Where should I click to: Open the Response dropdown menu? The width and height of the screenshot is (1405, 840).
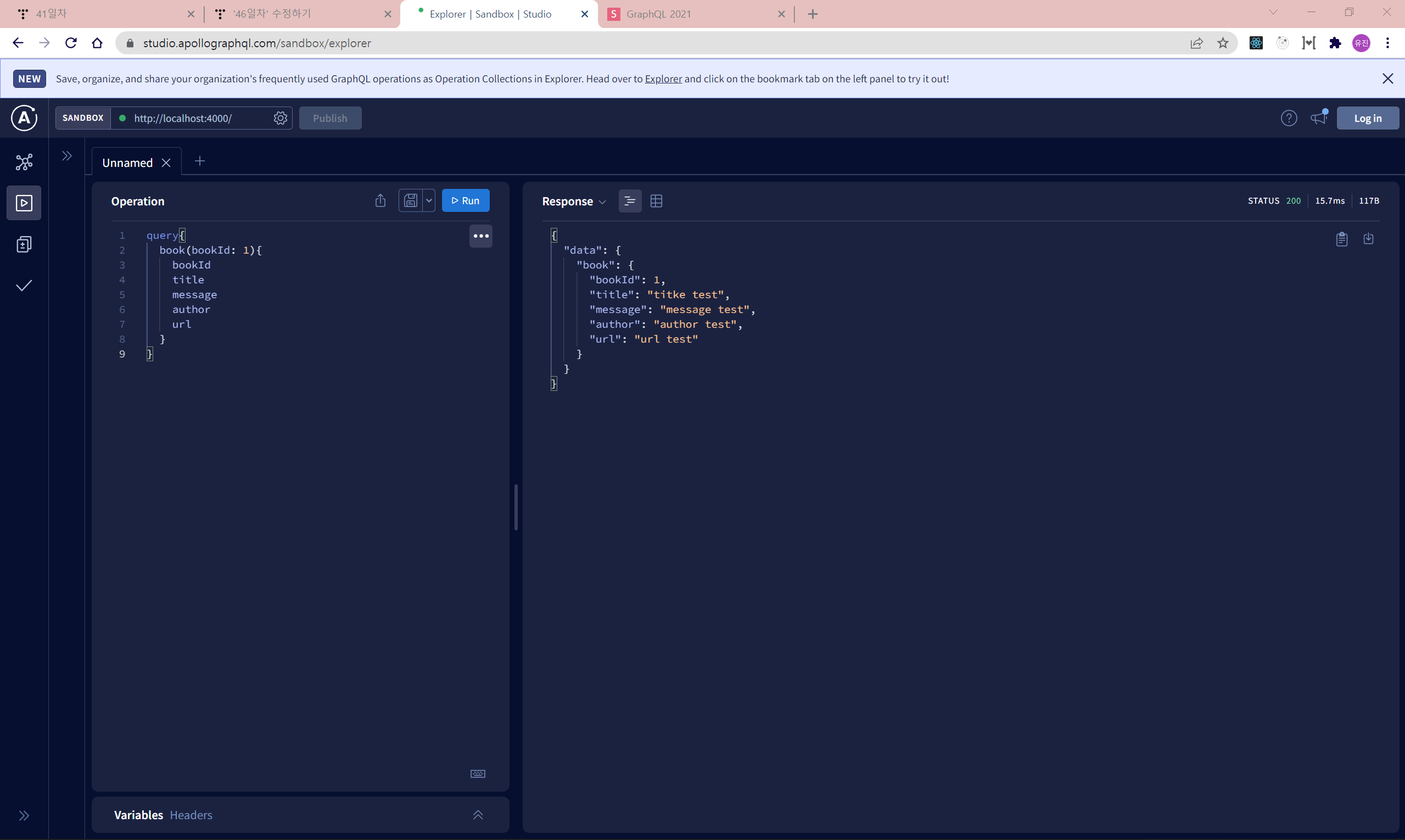pyautogui.click(x=573, y=201)
